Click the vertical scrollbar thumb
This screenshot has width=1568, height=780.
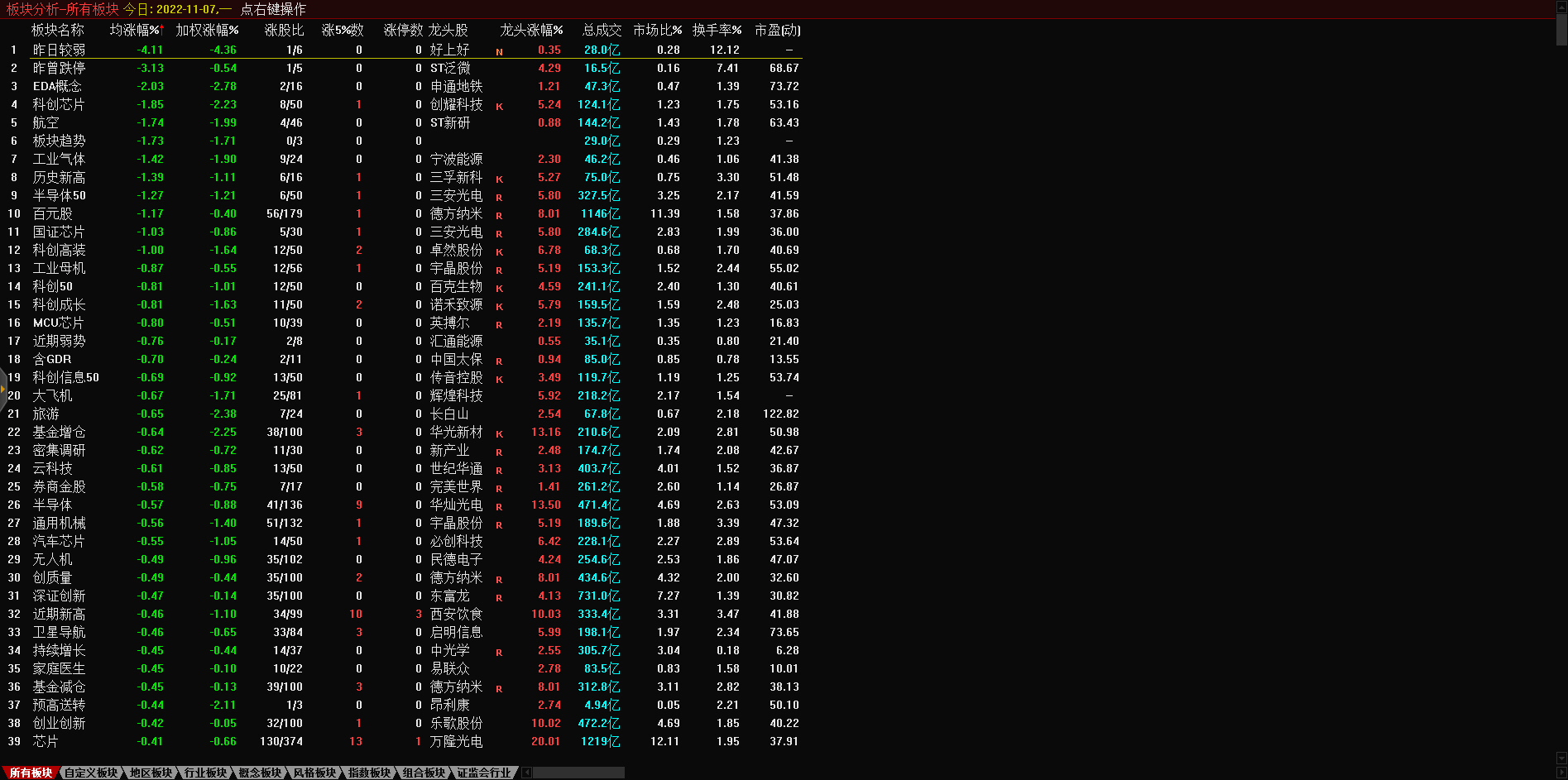point(1561,28)
